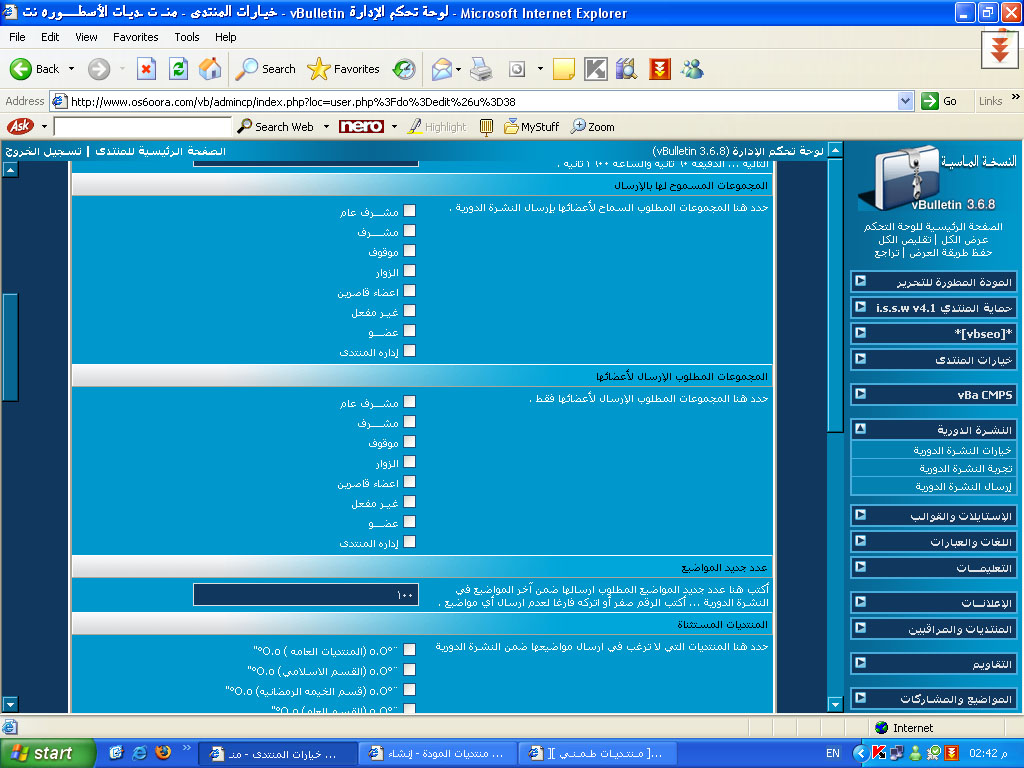Open the address bar dropdown arrow
The image size is (1024, 768).
(x=905, y=101)
